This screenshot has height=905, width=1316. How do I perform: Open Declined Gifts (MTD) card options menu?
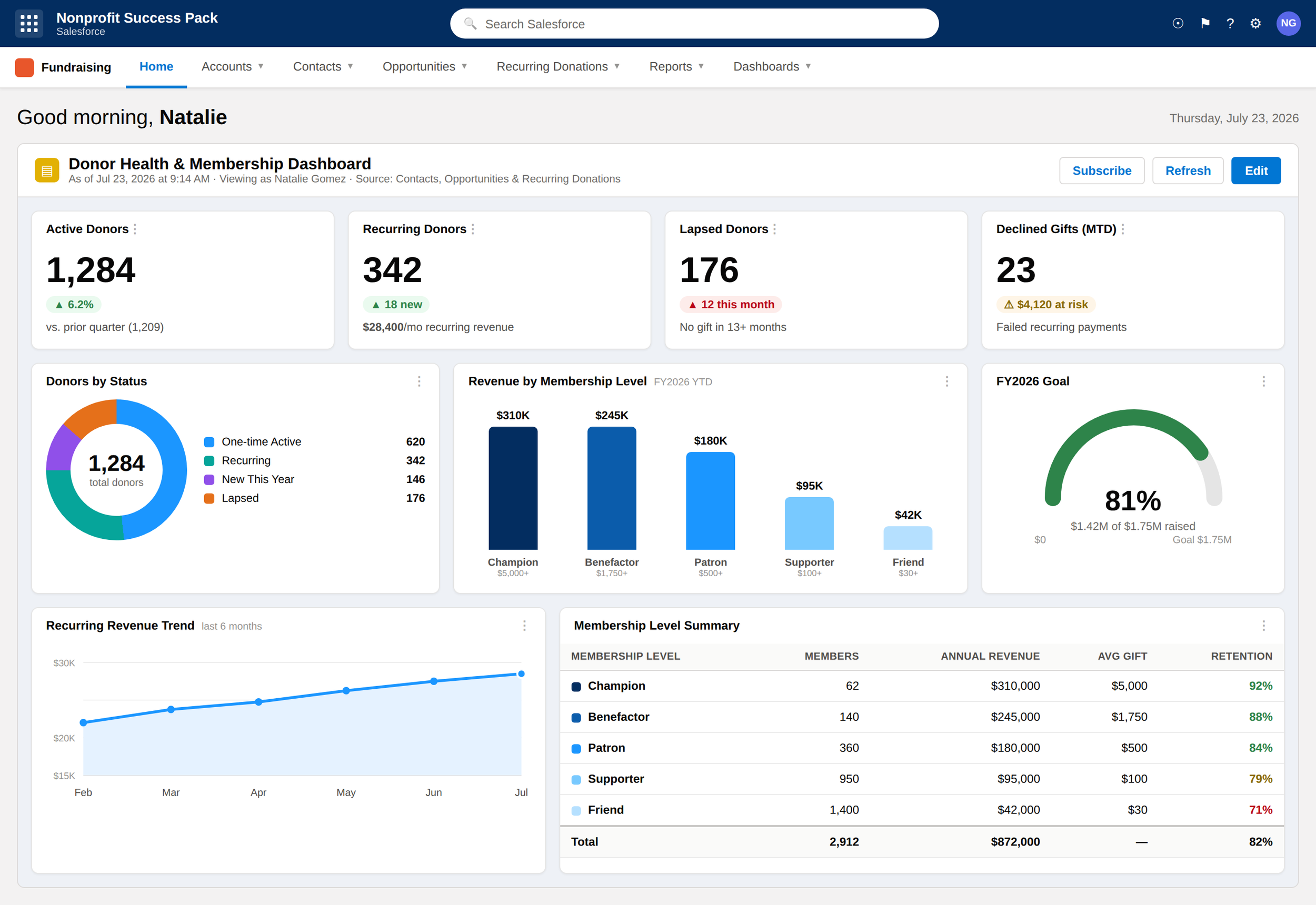(1123, 229)
